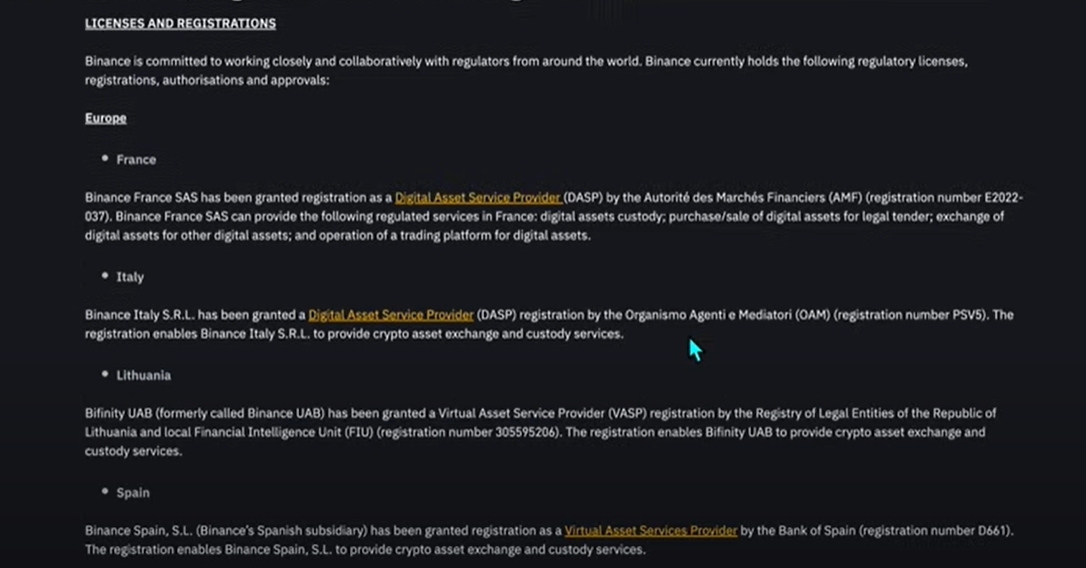The width and height of the screenshot is (1086, 568).
Task: Click the bullet dot beside Spain
Action: [x=105, y=491]
